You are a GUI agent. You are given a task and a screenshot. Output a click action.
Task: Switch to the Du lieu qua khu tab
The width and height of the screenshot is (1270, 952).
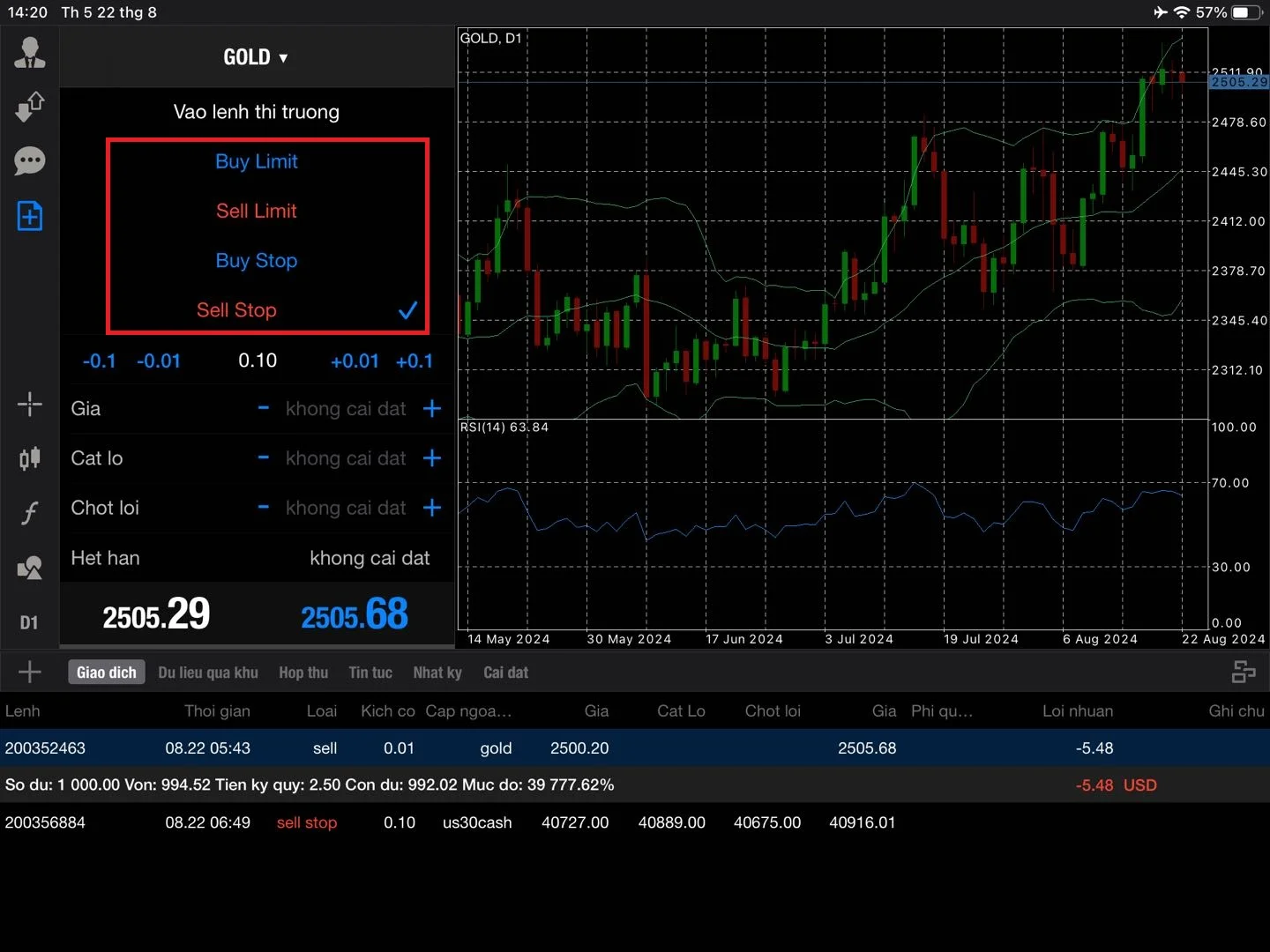(208, 673)
